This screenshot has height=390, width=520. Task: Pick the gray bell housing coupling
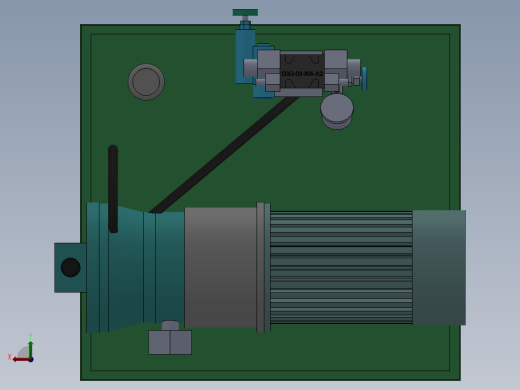point(221,267)
